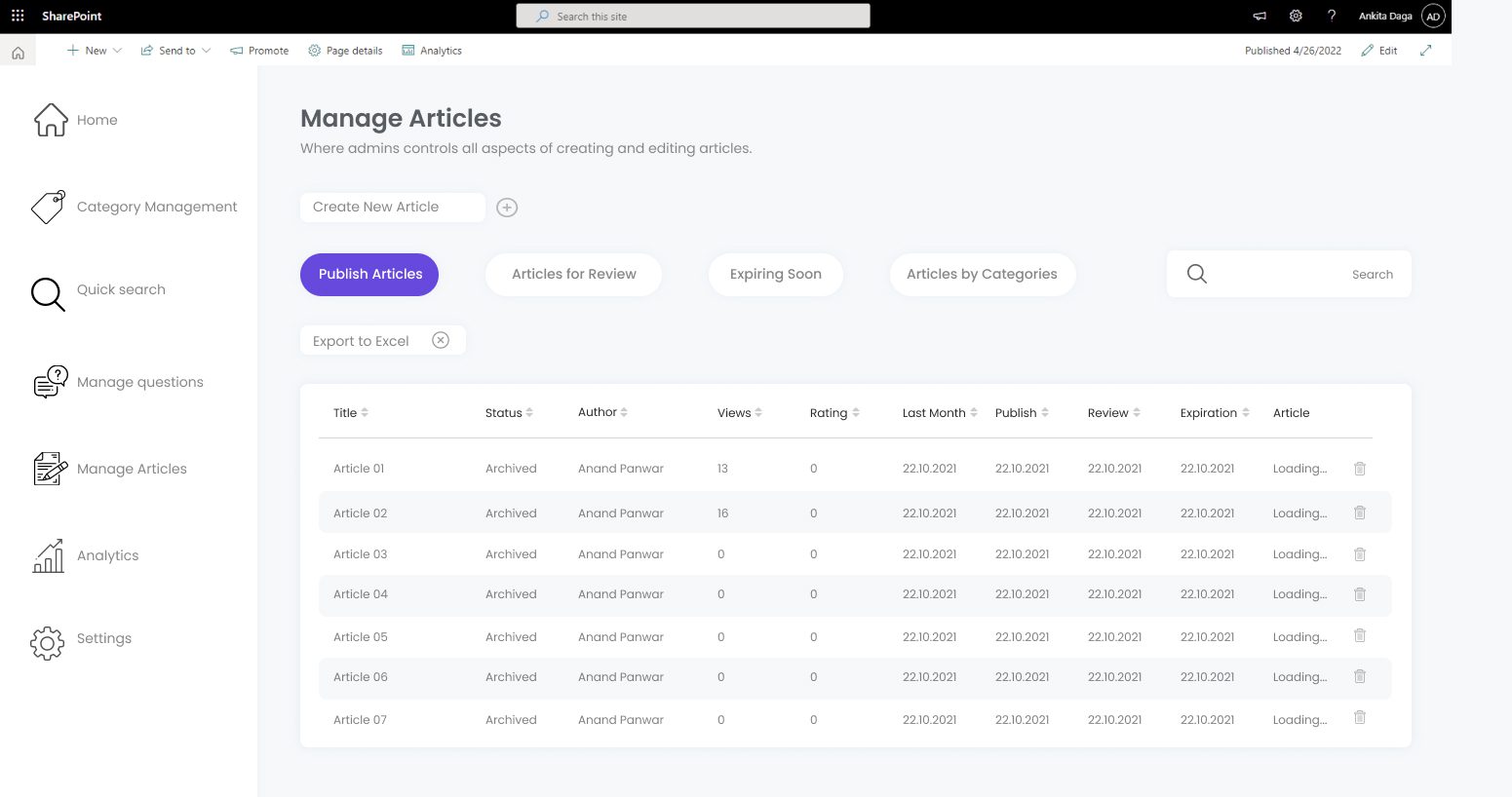Open SharePoint settings gear in top bar
Screen dimensions: 1512x797
(1296, 16)
